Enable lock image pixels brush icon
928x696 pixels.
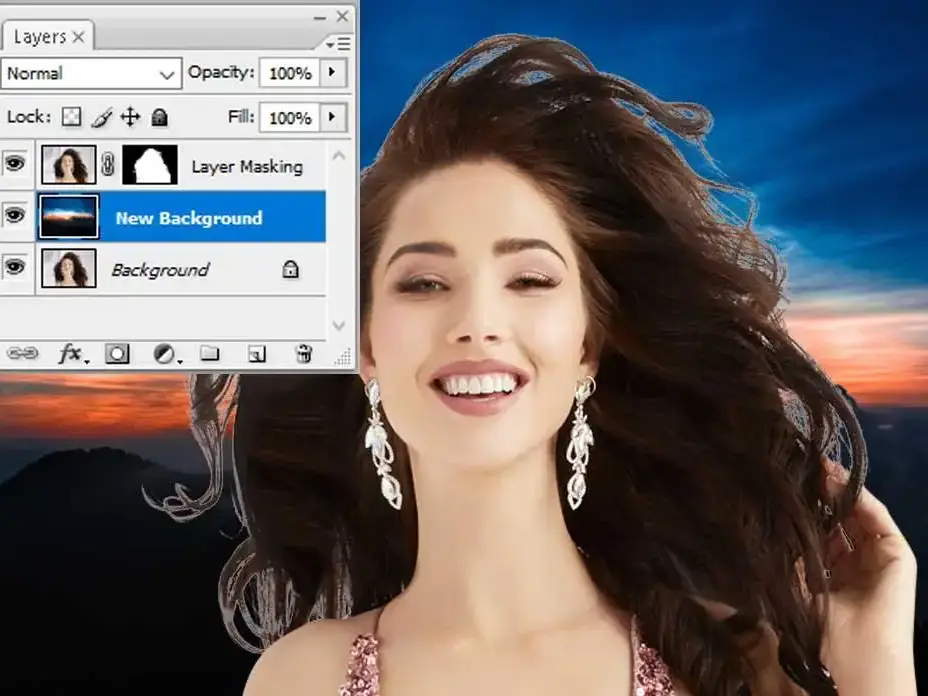click(x=101, y=117)
